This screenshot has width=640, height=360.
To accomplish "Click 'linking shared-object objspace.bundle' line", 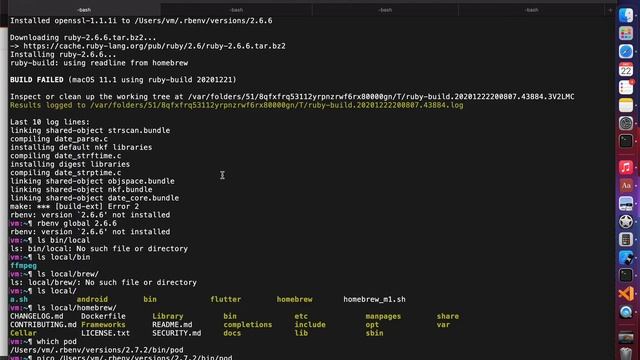I will point(92,181).
